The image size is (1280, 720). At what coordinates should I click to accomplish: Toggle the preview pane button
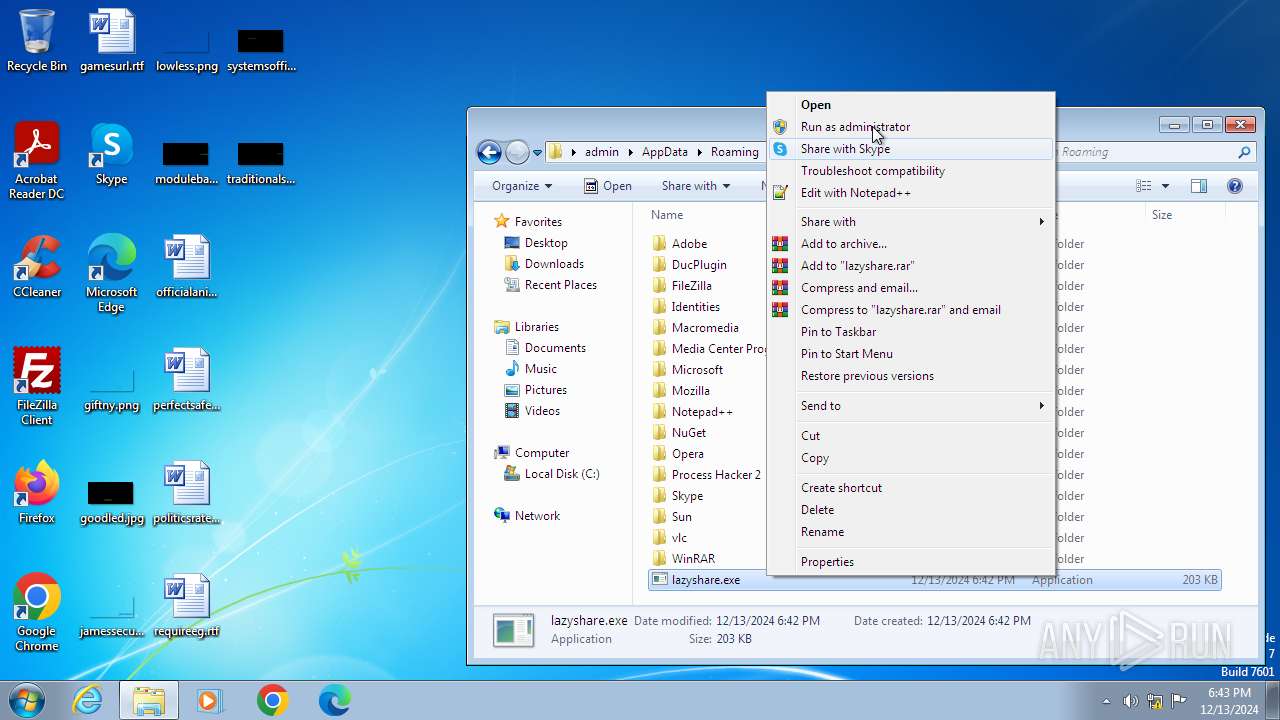(1198, 186)
